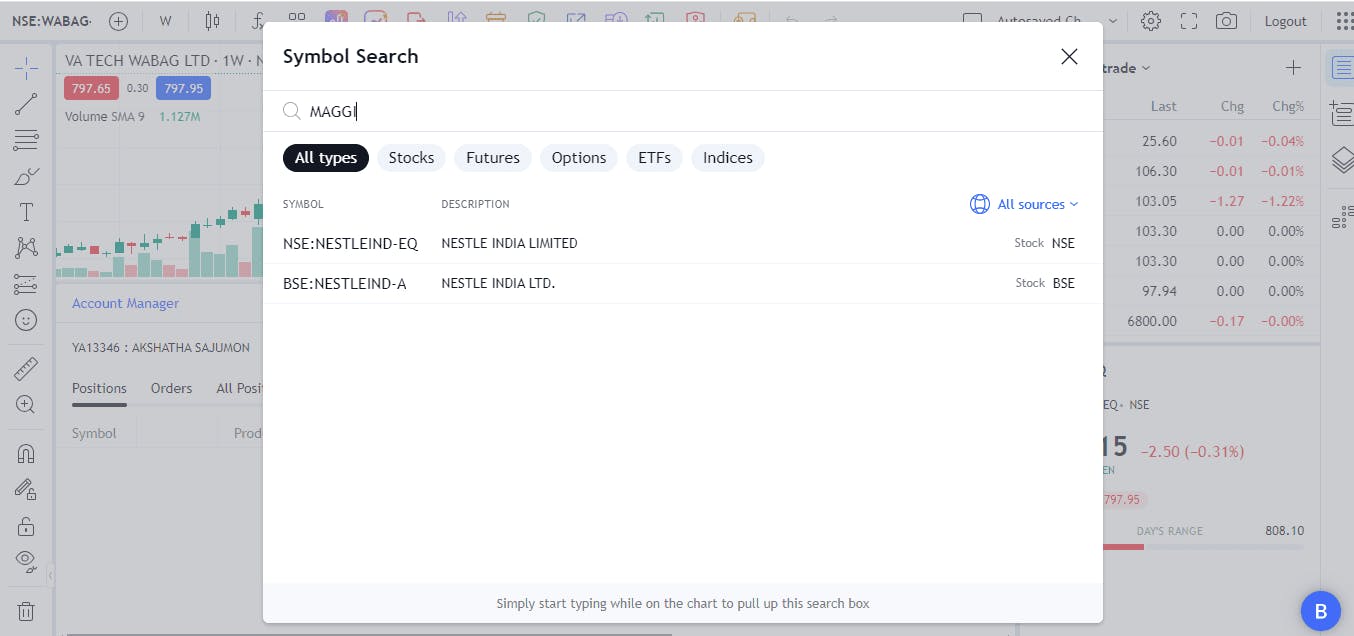Toggle stay in drawing mode
The image size is (1354, 636).
[x=26, y=489]
